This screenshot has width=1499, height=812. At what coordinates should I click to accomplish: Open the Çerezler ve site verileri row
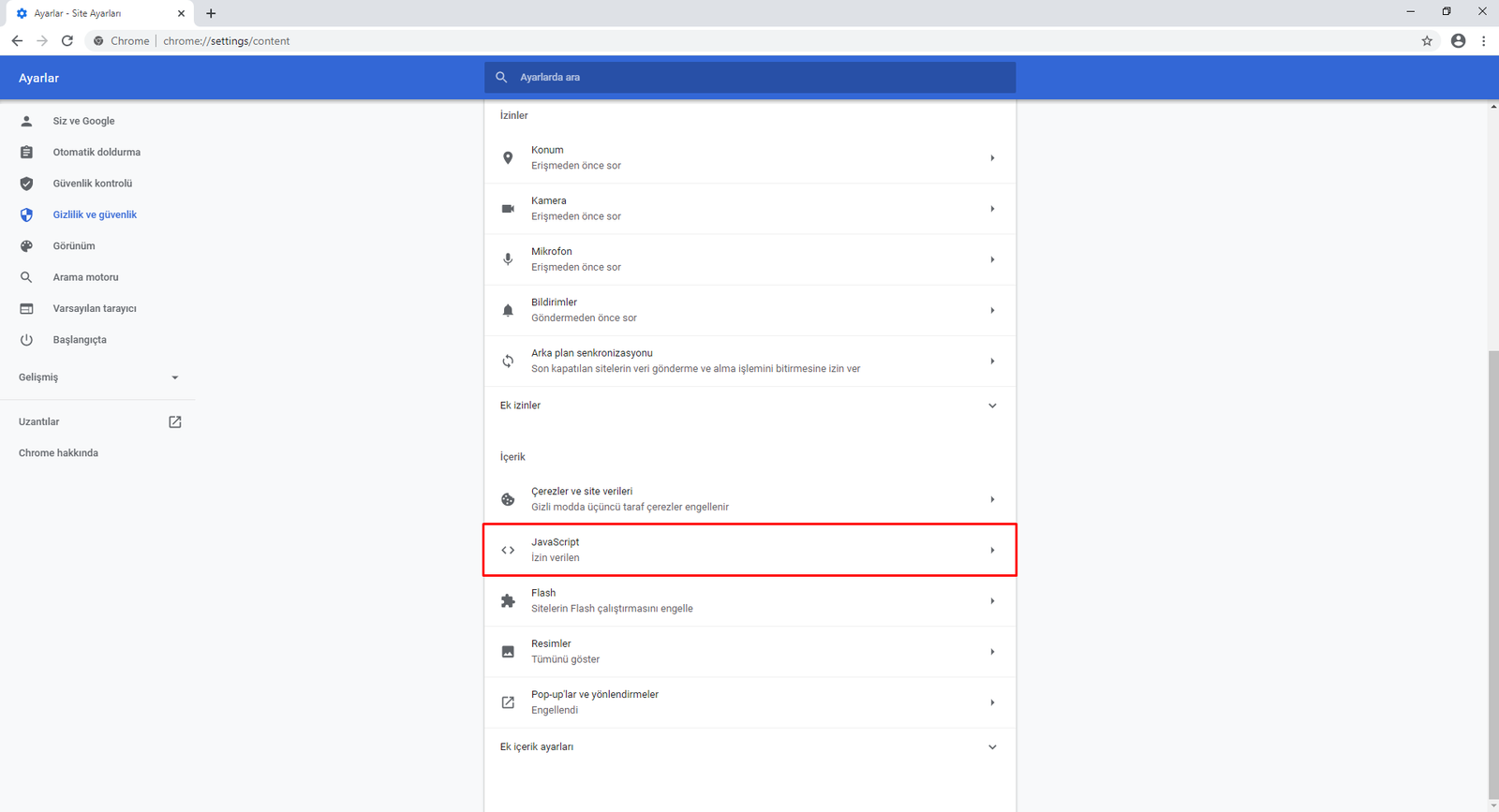pyautogui.click(x=749, y=499)
